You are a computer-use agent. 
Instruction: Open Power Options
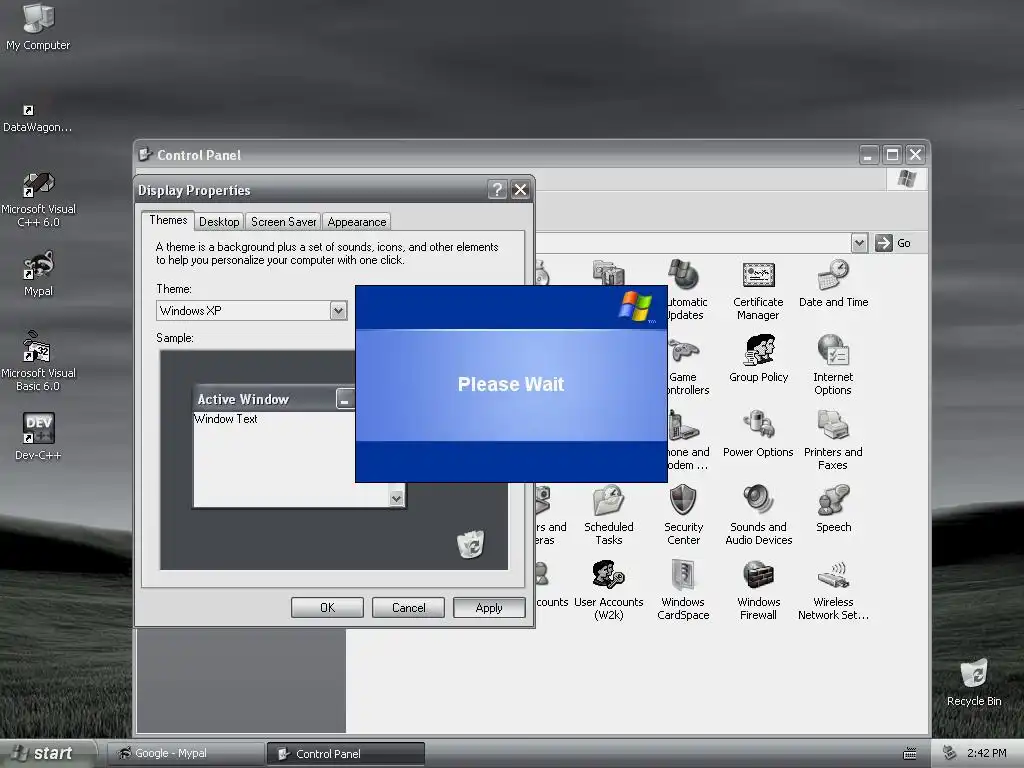(758, 434)
